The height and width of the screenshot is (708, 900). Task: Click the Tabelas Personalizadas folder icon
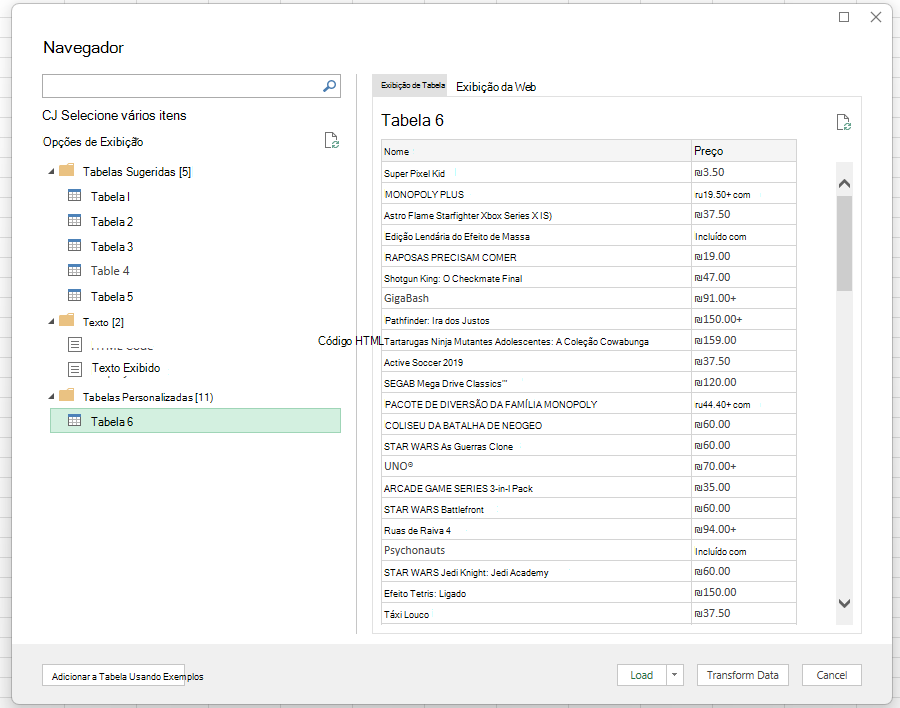point(67,396)
